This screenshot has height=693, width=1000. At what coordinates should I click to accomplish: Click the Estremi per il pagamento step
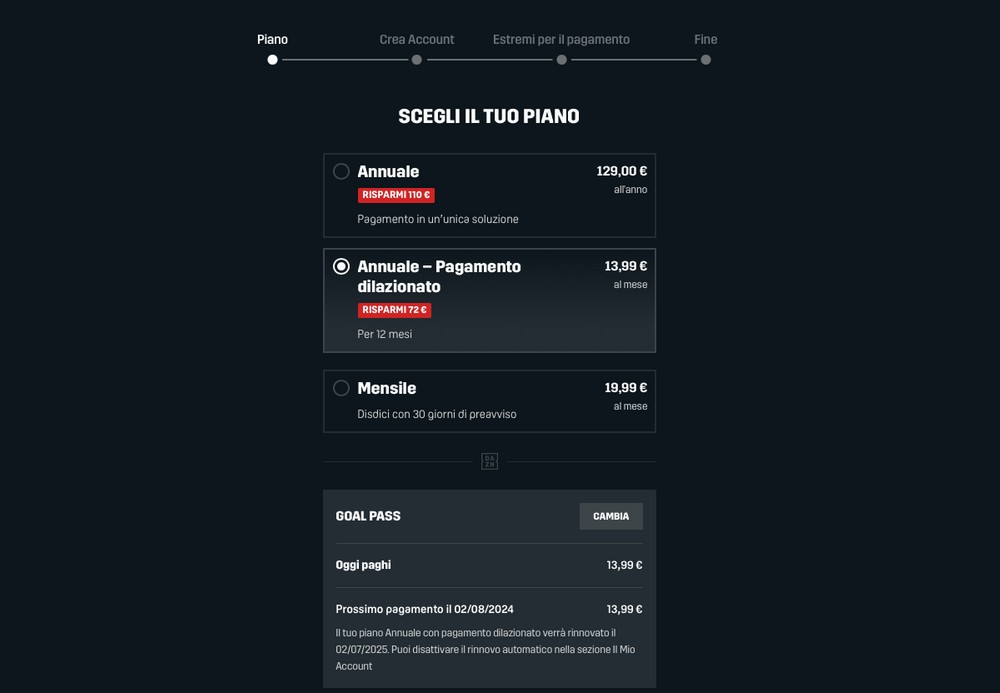(561, 40)
